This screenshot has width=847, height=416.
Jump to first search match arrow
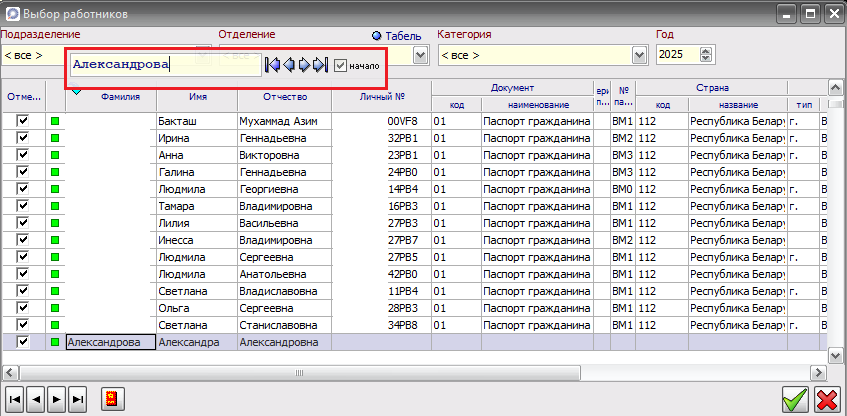pos(272,65)
